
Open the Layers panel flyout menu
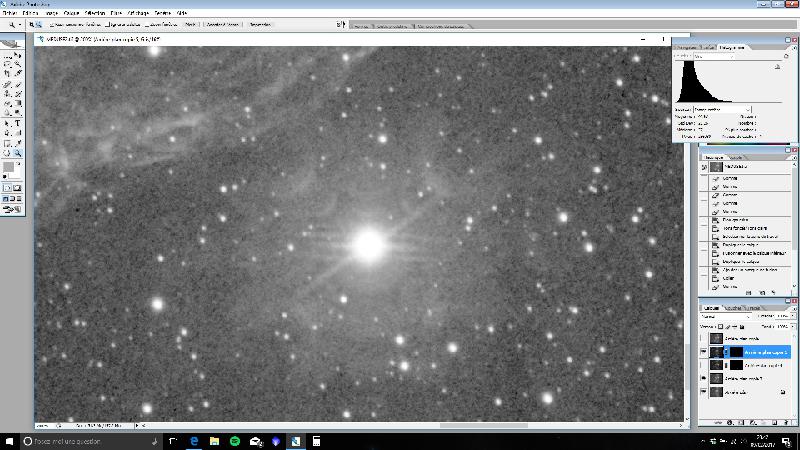coord(795,309)
